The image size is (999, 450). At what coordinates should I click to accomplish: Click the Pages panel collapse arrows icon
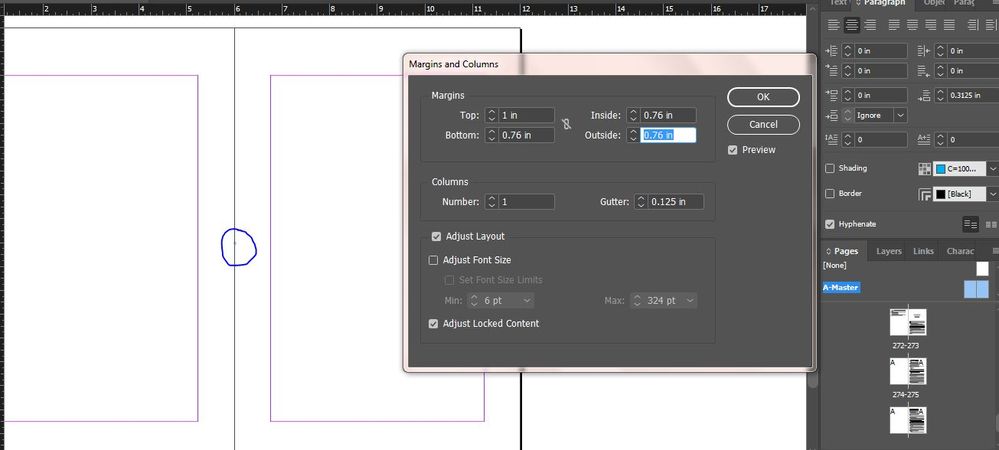tap(828, 251)
